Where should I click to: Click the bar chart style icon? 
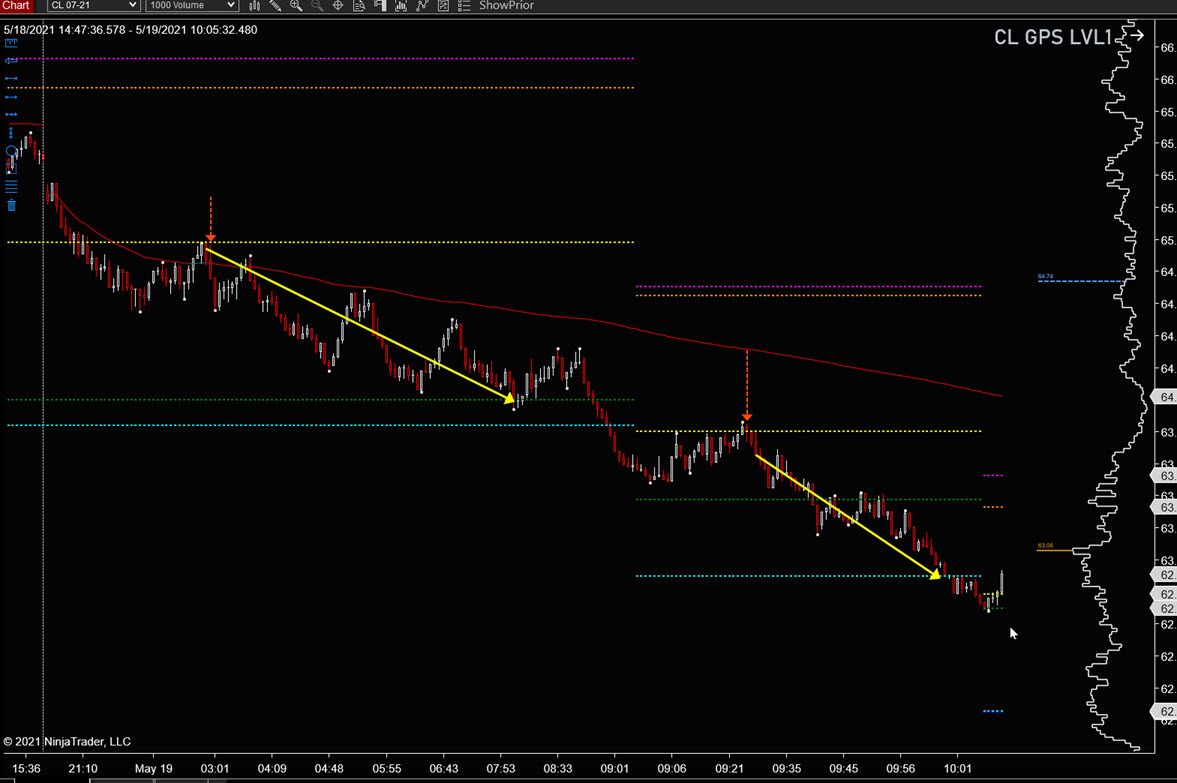pyautogui.click(x=254, y=5)
